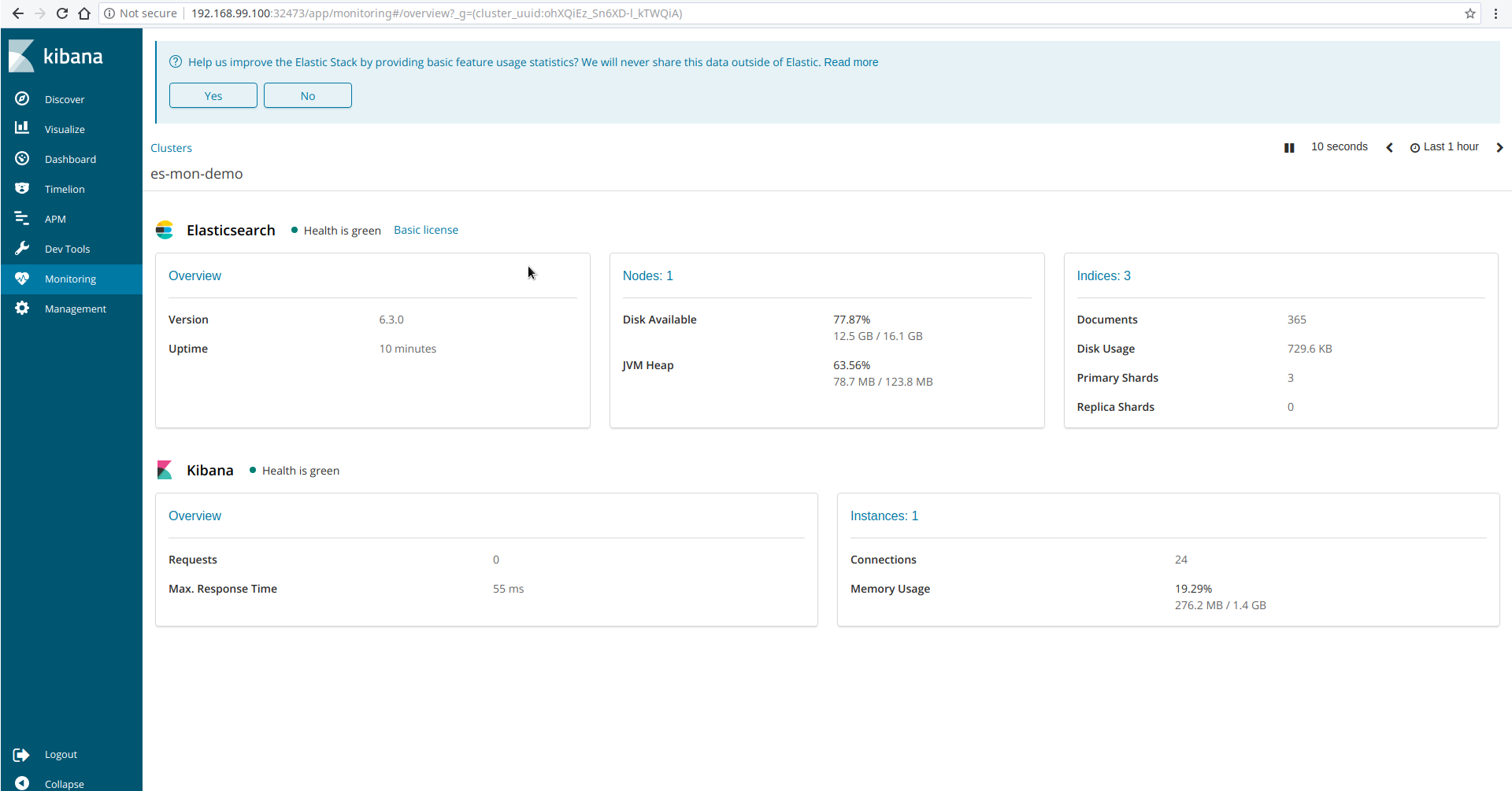
Task: Step back with the left time chevron
Action: click(x=1389, y=147)
